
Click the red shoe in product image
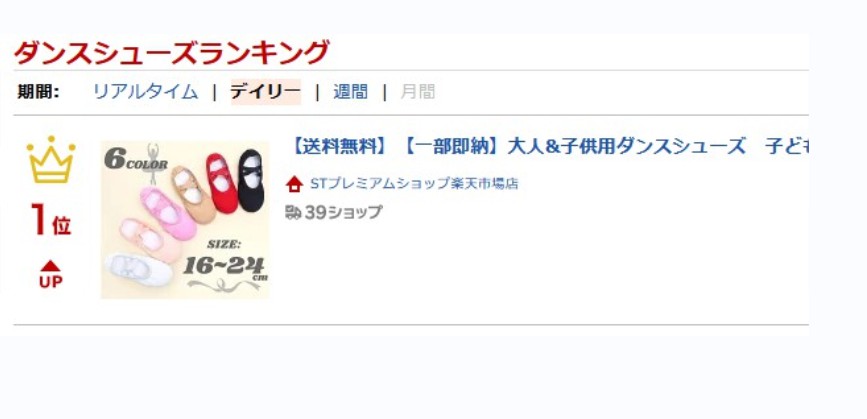221,182
